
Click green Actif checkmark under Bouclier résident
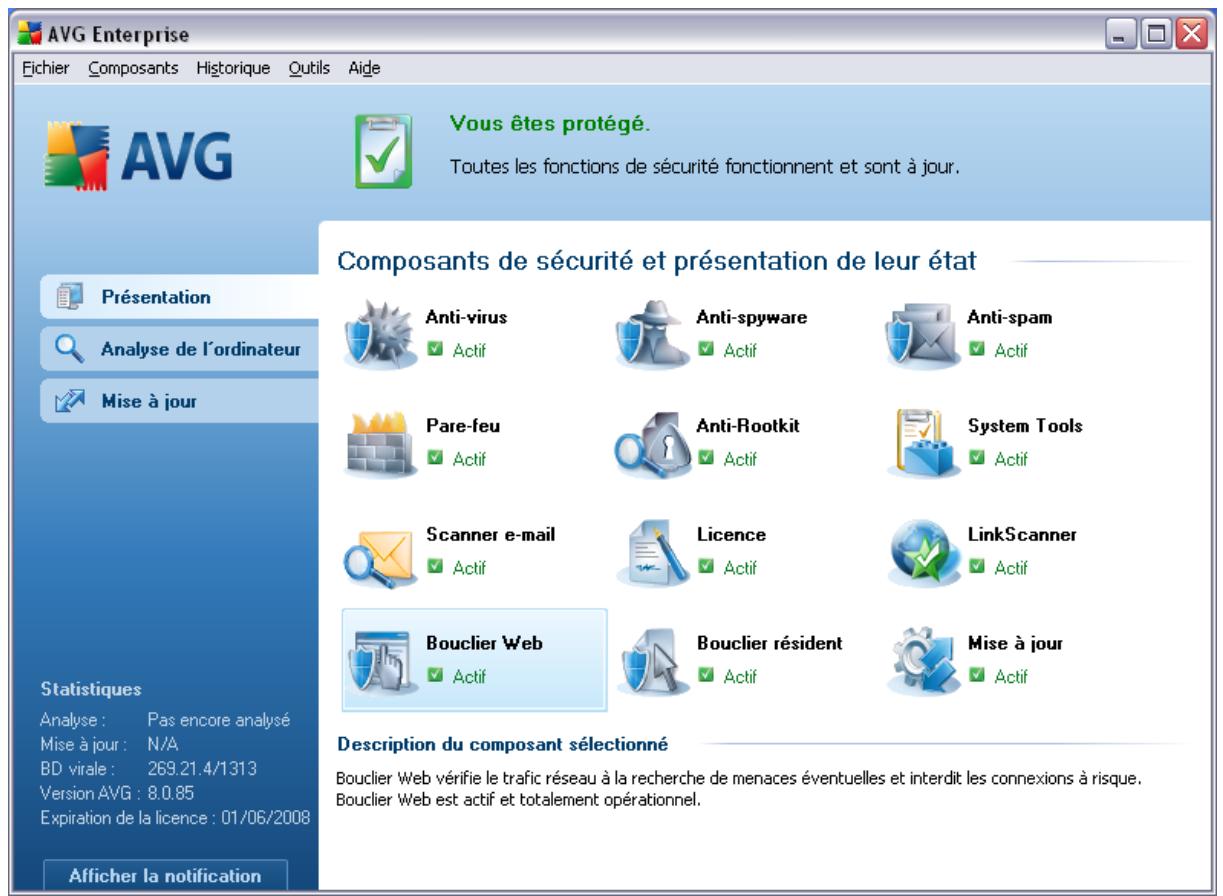(x=704, y=676)
